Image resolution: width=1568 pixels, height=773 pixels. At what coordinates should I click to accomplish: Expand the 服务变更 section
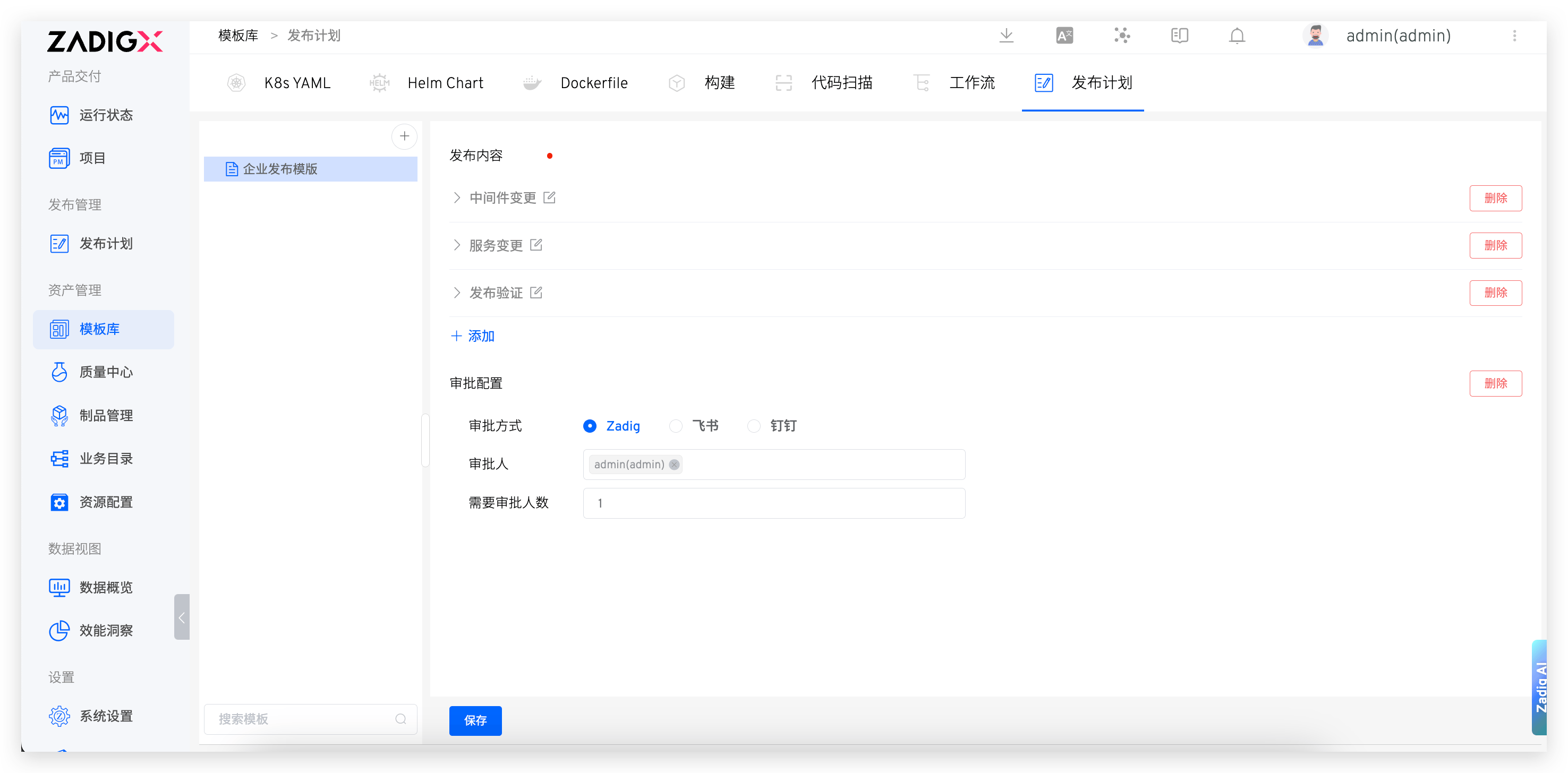coord(457,245)
